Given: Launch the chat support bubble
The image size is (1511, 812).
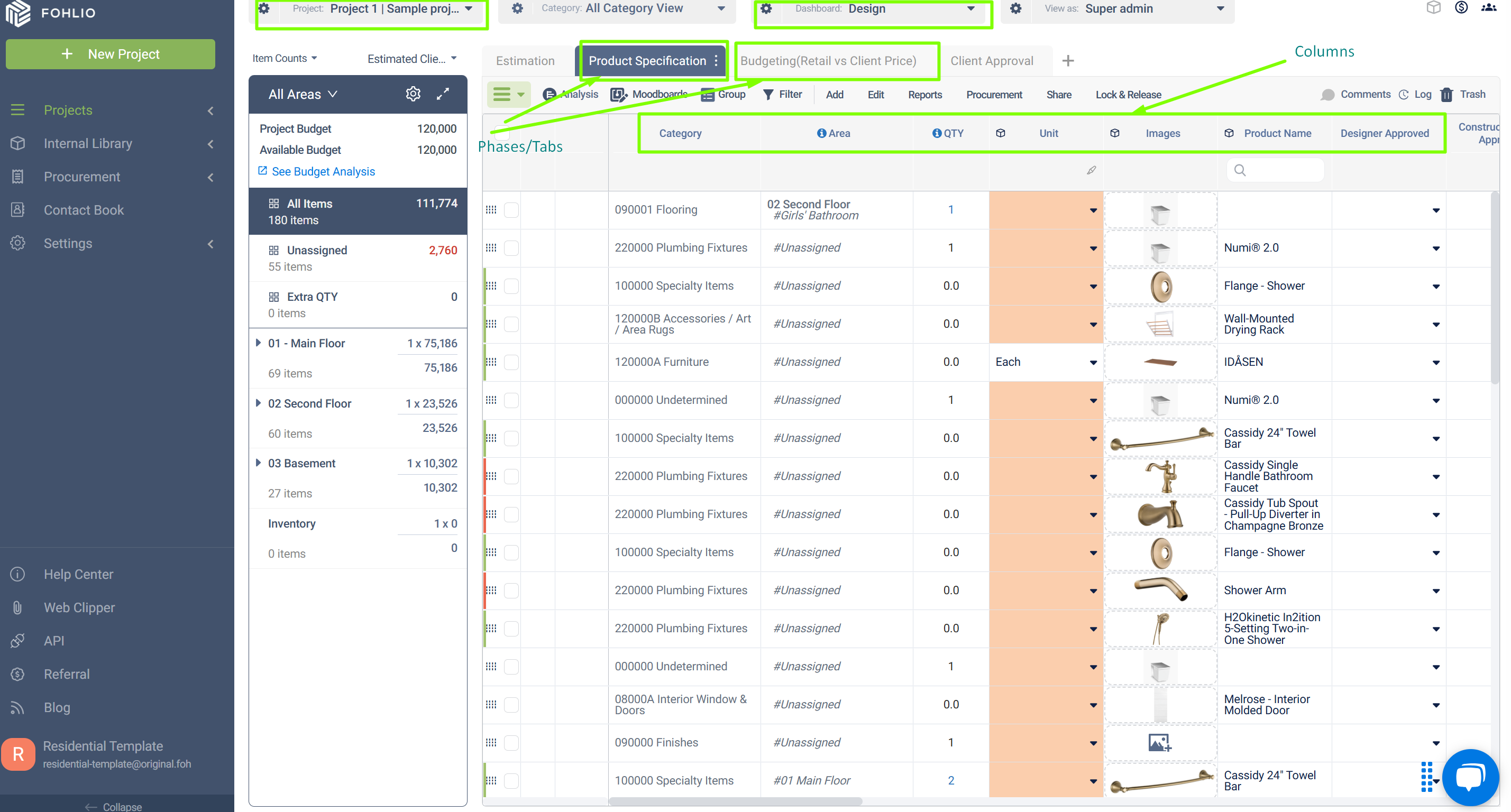Looking at the screenshot, I should pyautogui.click(x=1470, y=777).
